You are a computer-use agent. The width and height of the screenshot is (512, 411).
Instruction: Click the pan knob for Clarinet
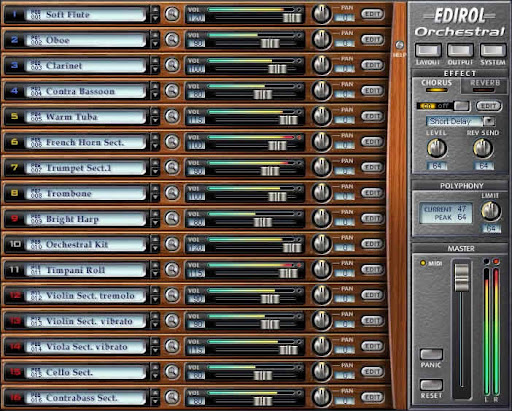321,65
